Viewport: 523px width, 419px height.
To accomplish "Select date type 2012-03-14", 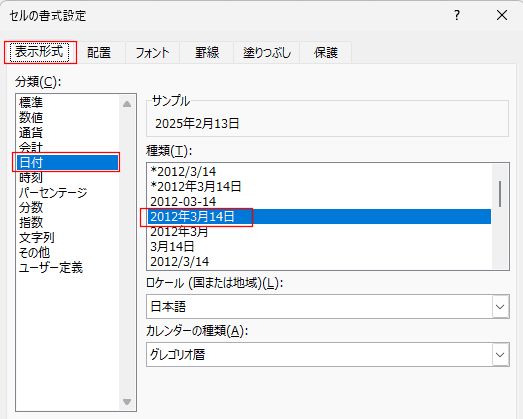I will tap(320, 201).
